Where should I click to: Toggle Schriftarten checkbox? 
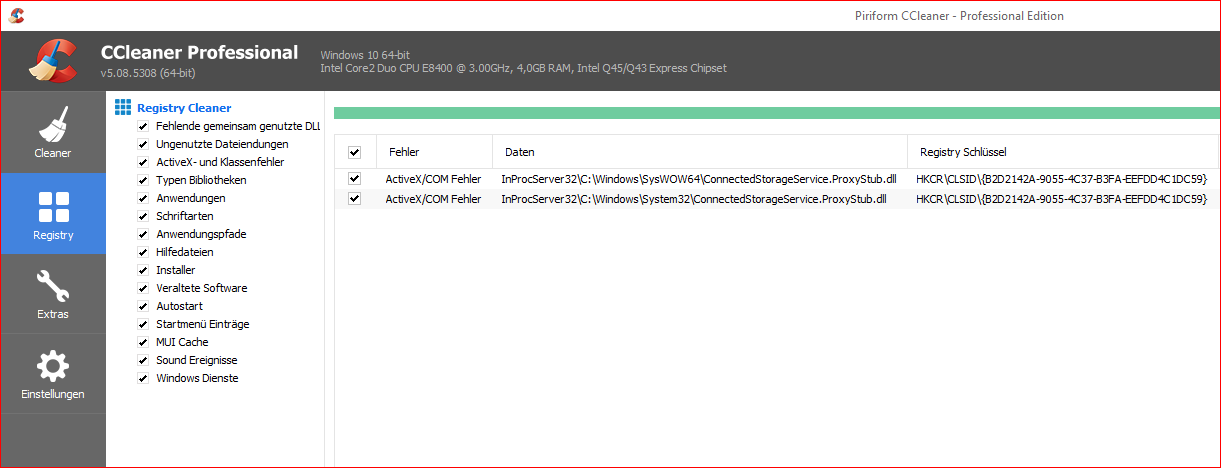pyautogui.click(x=143, y=216)
